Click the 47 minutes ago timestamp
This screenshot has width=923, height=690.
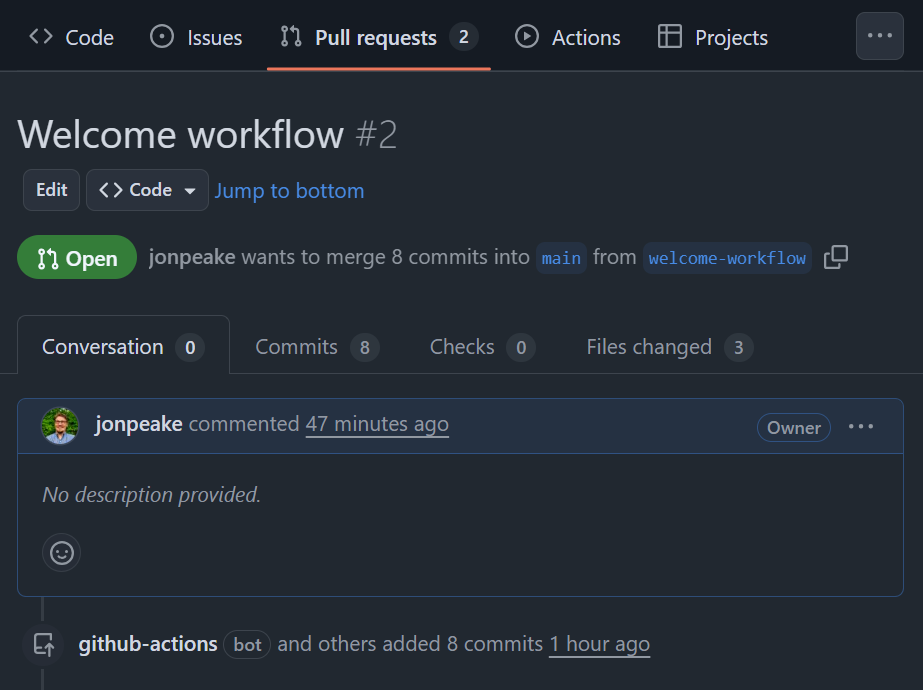377,424
